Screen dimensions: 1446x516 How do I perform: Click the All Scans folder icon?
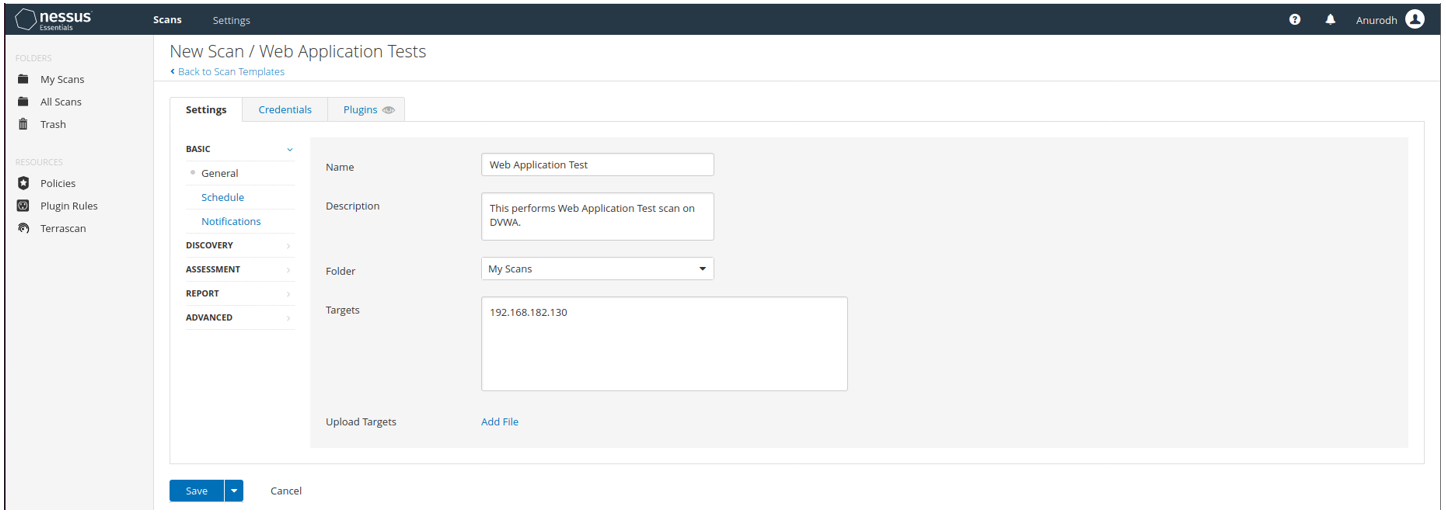click(23, 102)
